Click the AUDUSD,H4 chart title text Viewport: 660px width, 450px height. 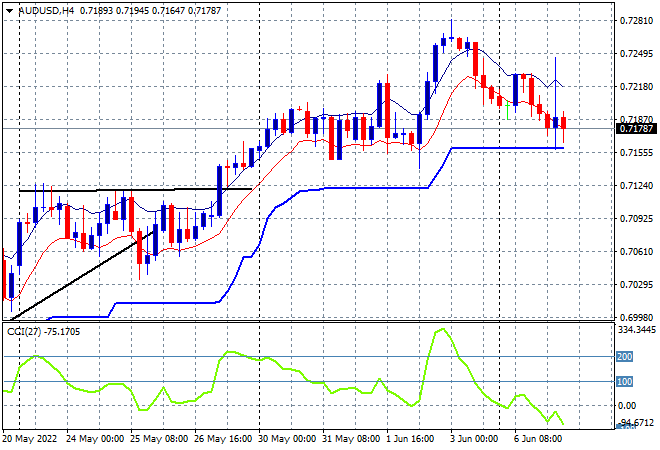click(x=46, y=11)
